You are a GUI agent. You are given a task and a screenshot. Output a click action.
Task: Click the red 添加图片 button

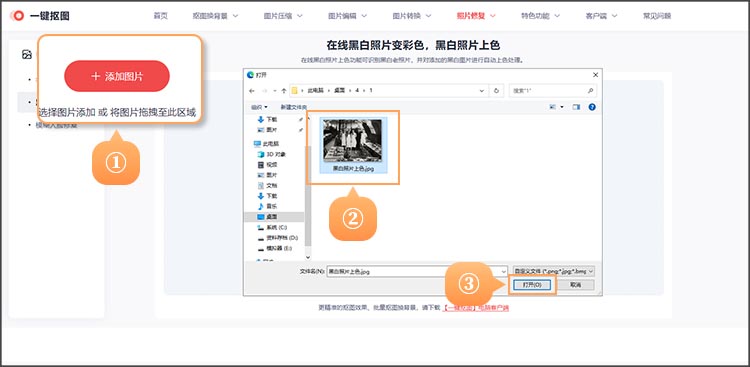[x=117, y=76]
